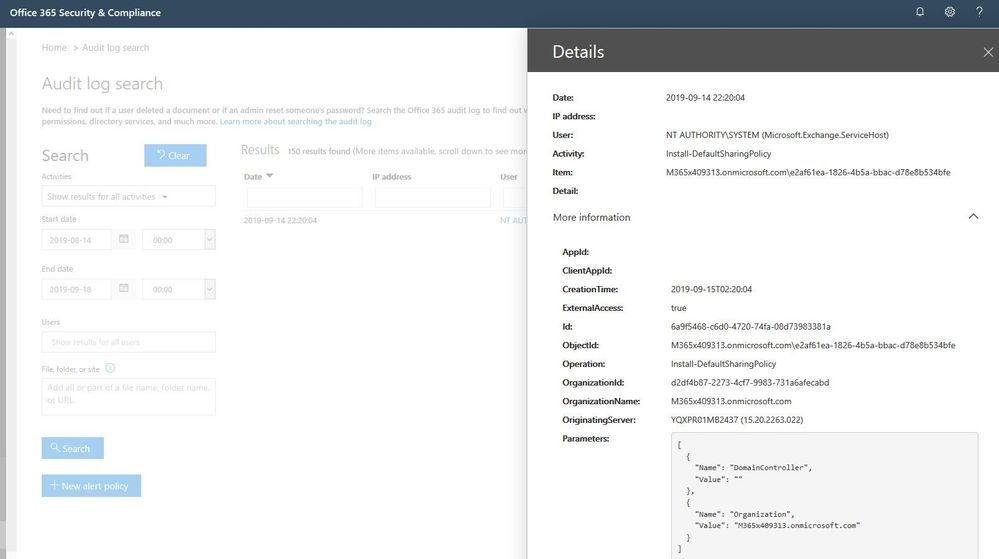This screenshot has width=999, height=559.
Task: Click the OrganizationName value M365x409313.onmicrosoft.com
Action: click(x=731, y=401)
